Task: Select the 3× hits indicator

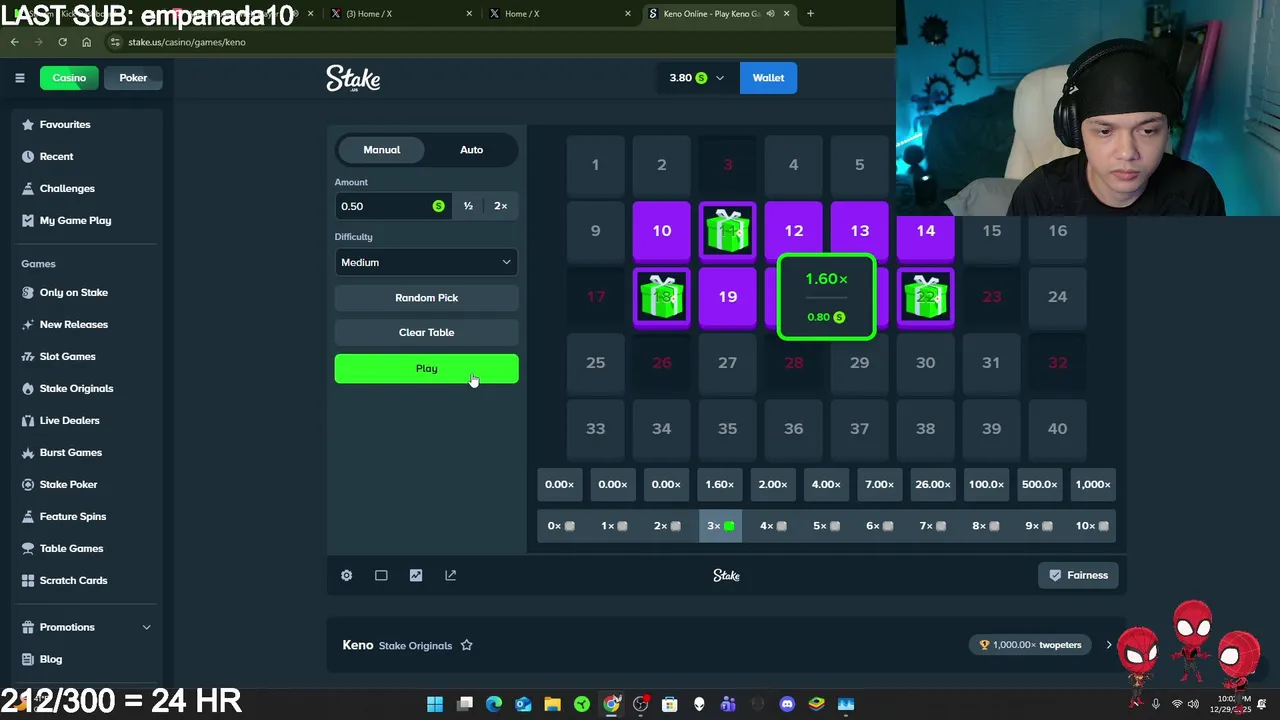Action: tap(720, 526)
